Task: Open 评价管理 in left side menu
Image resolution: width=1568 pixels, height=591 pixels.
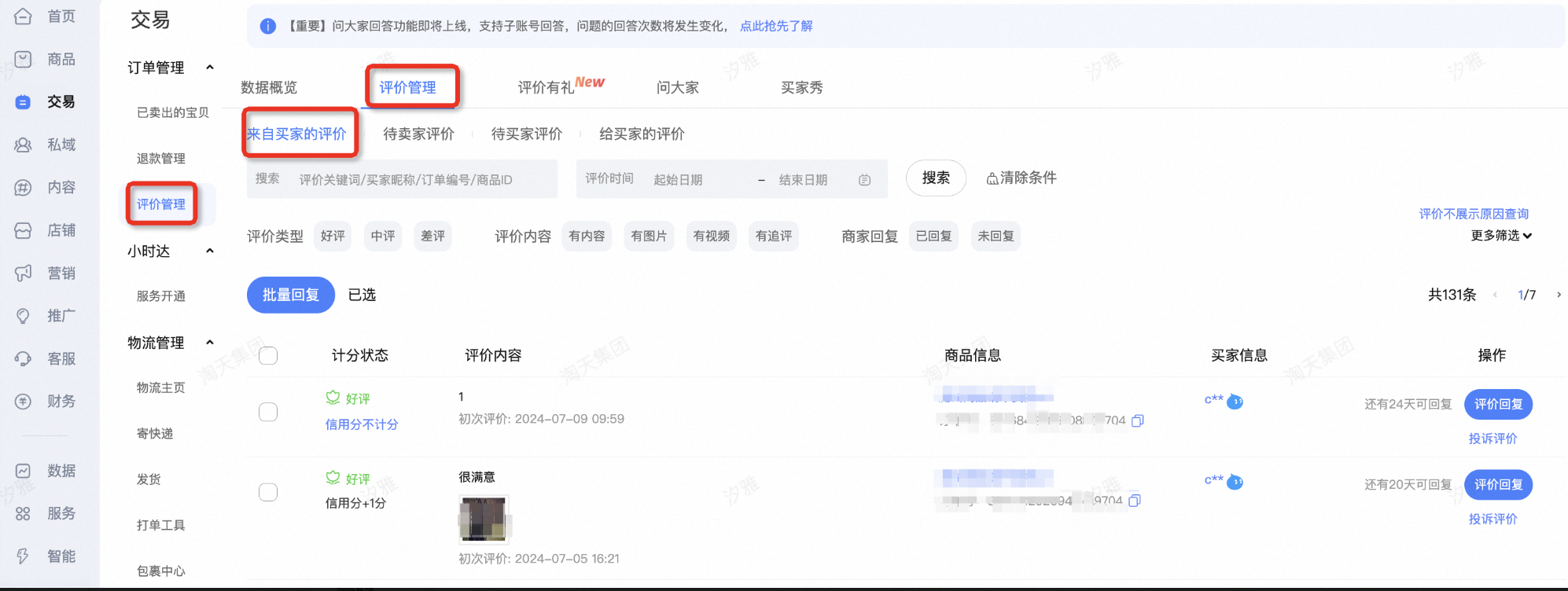Action: tap(161, 204)
